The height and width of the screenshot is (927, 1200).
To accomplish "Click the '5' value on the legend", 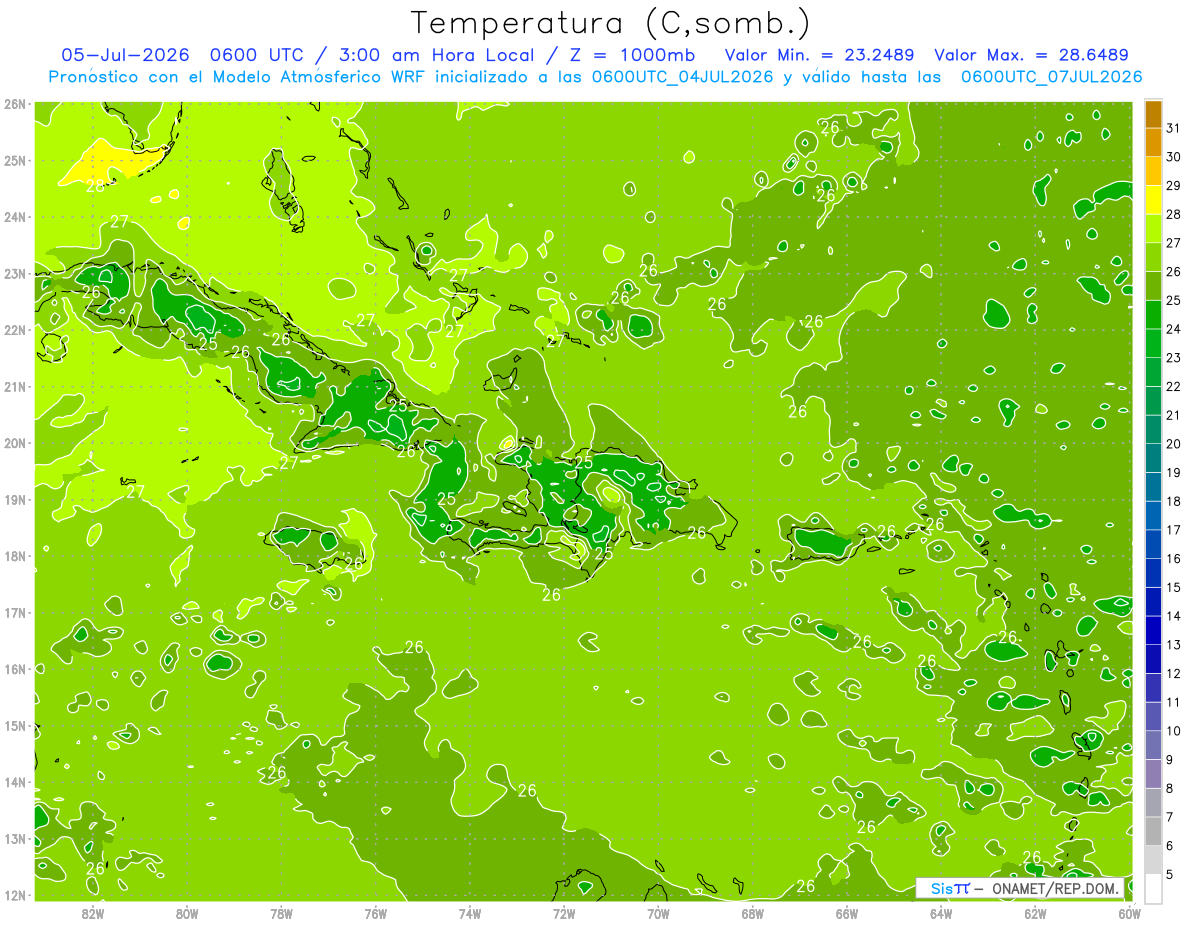I will (1170, 874).
